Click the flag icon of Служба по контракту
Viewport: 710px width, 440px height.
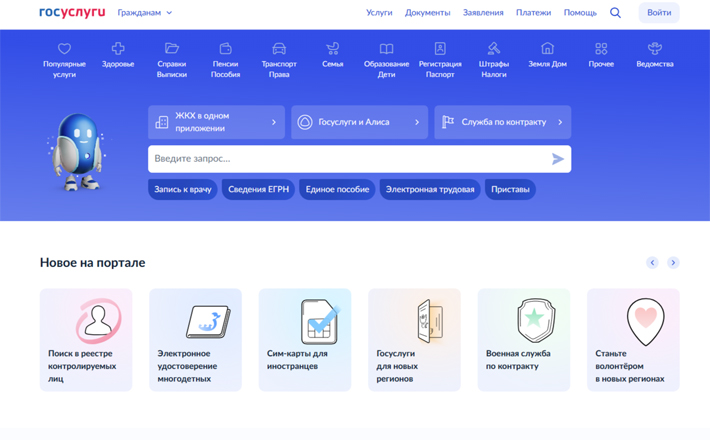tap(448, 122)
